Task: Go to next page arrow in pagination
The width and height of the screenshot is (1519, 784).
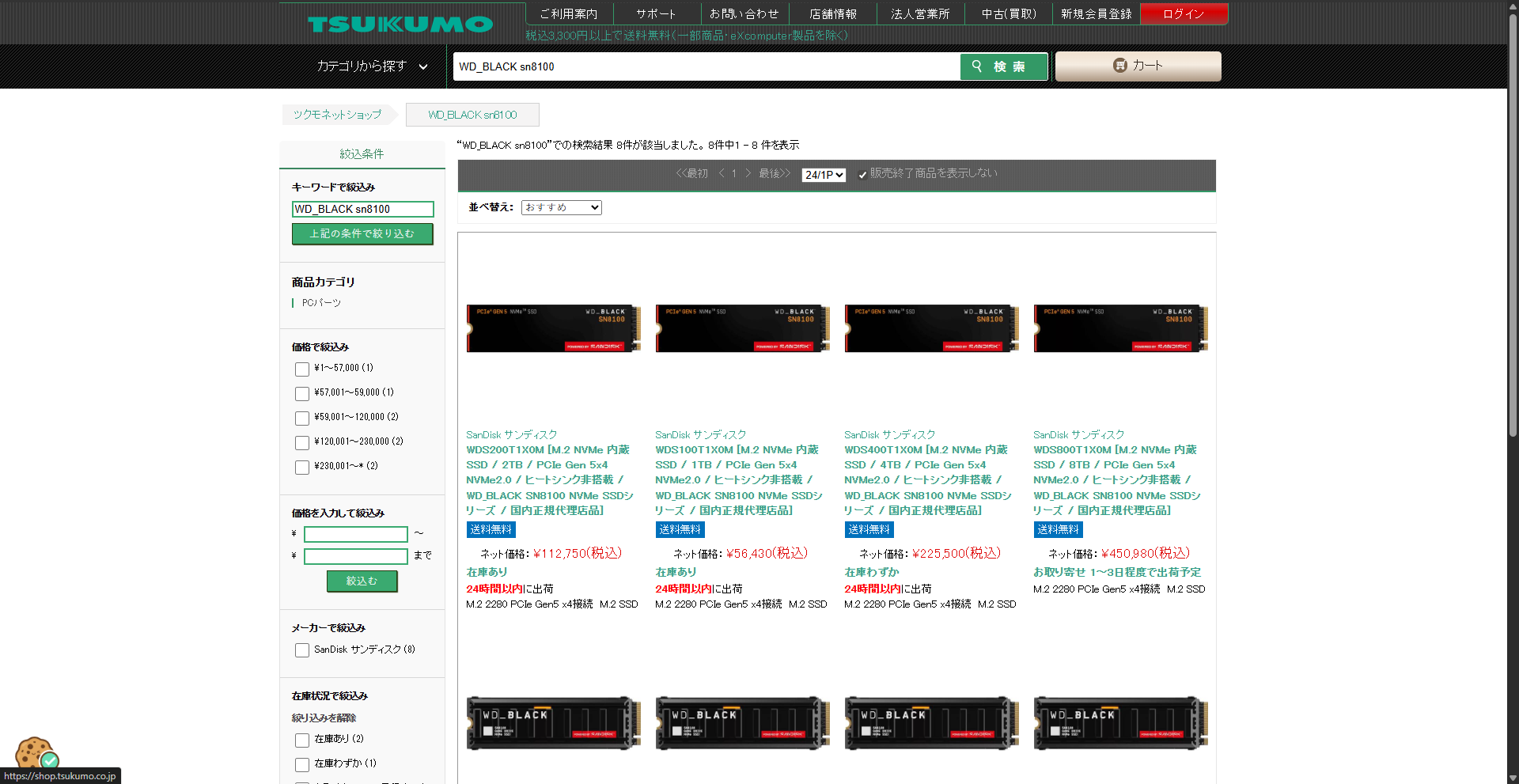Action: click(748, 173)
